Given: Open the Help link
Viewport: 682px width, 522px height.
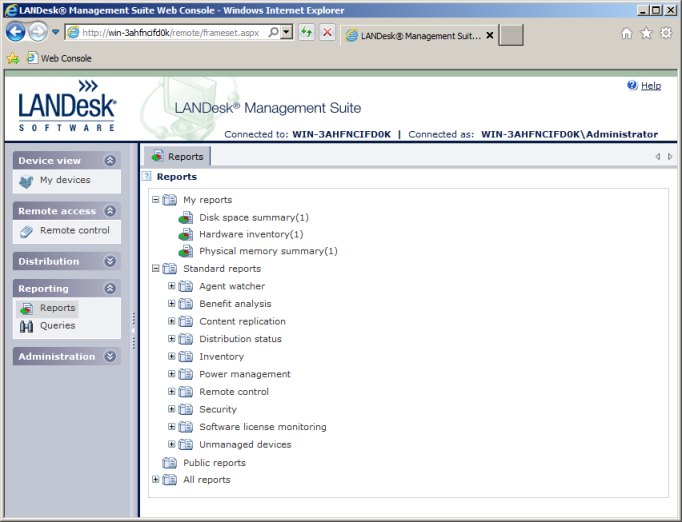Looking at the screenshot, I should (x=651, y=86).
